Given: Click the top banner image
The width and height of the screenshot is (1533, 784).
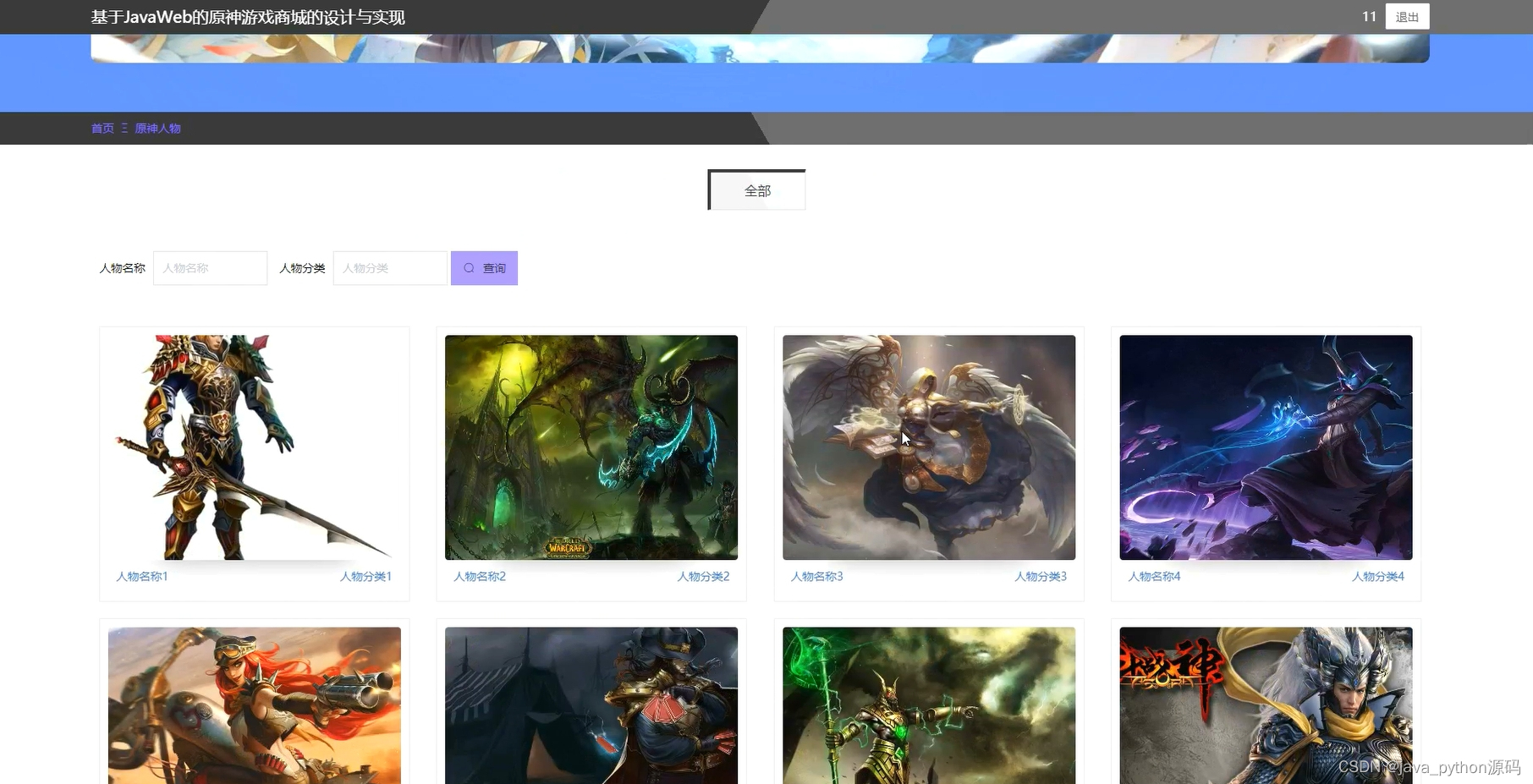Looking at the screenshot, I should [x=760, y=48].
